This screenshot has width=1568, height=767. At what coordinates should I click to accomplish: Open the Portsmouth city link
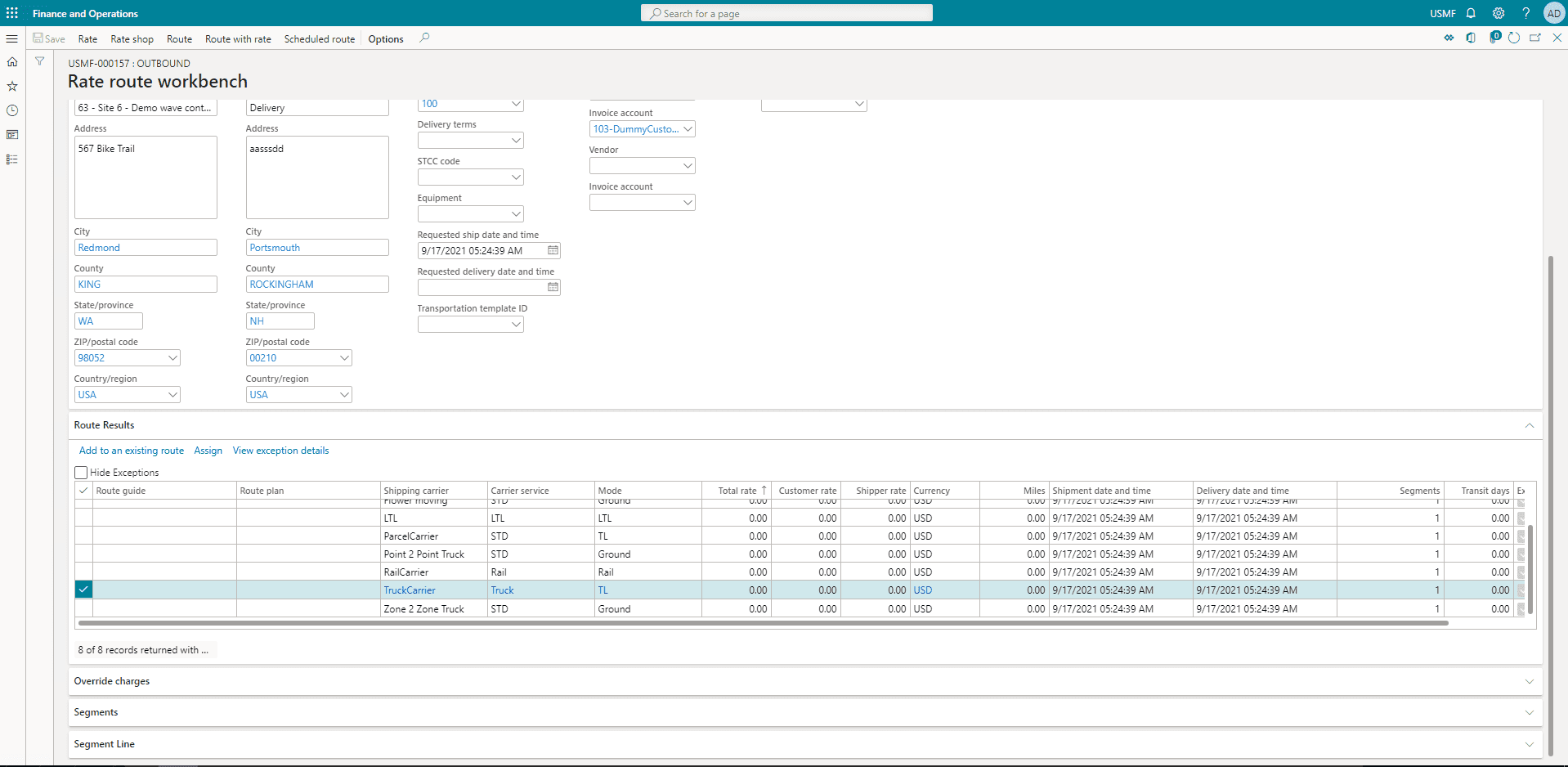coord(275,248)
